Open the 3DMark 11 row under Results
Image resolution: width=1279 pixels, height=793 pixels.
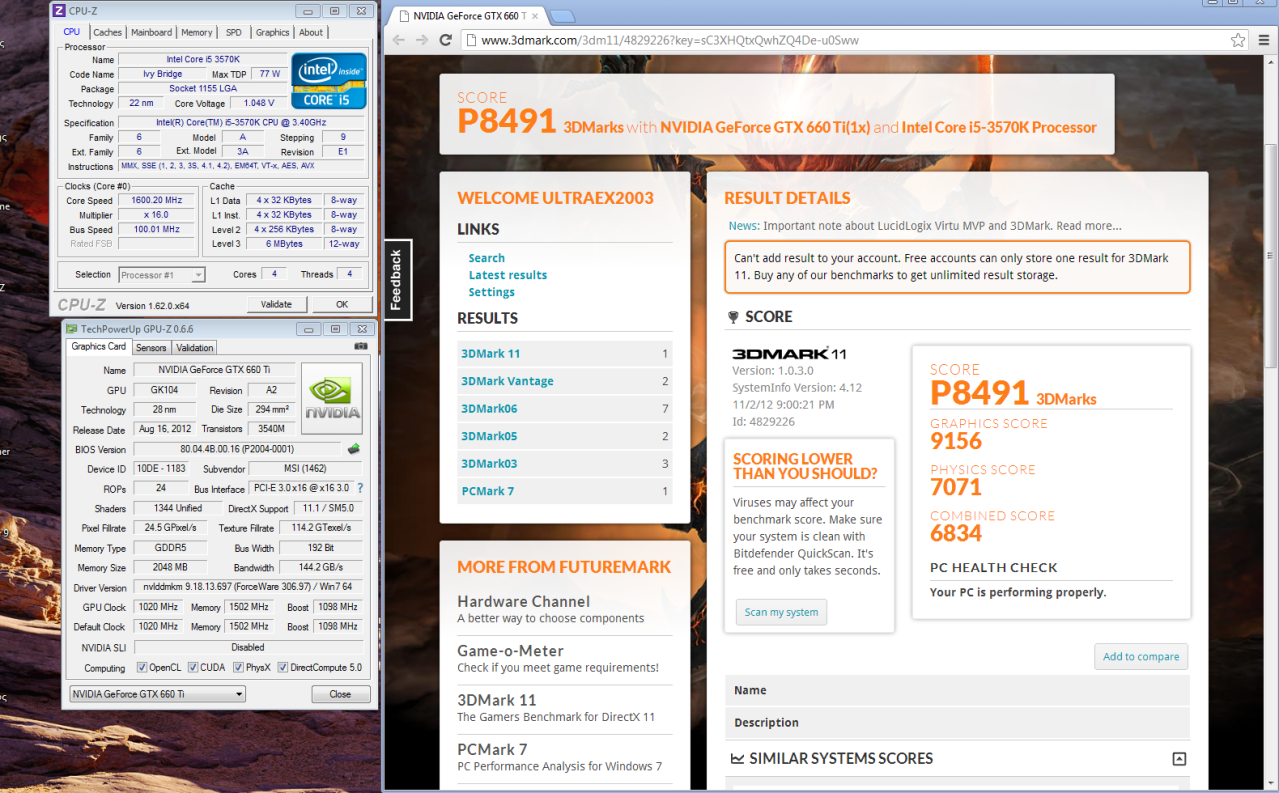(x=565, y=354)
